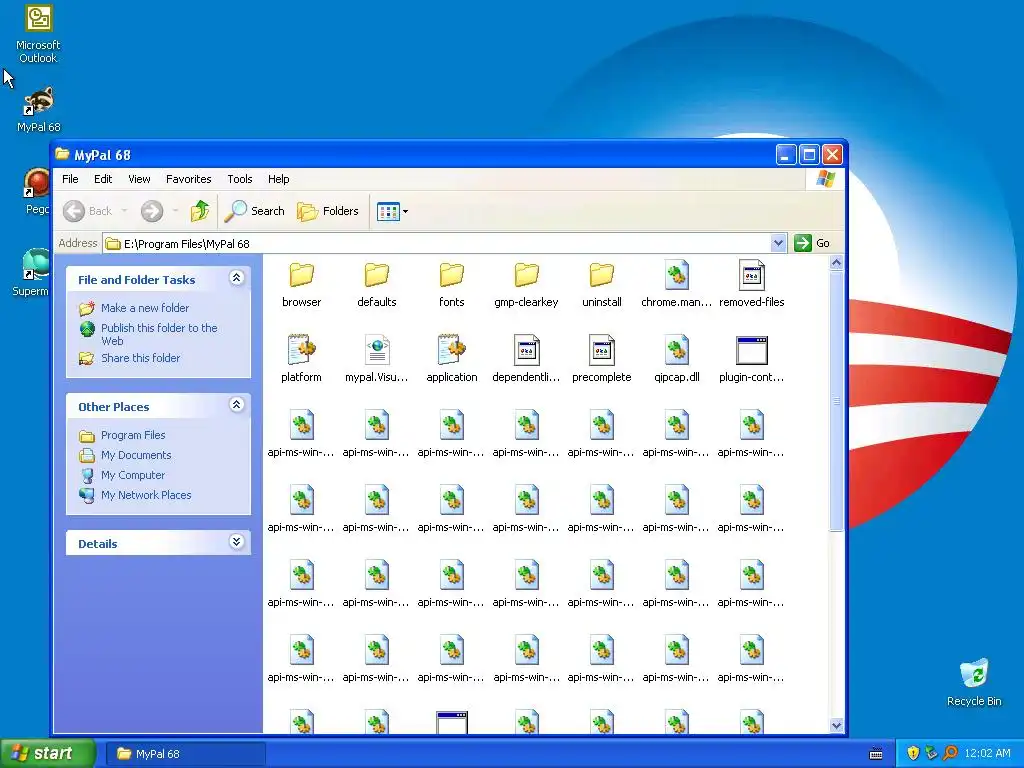Image resolution: width=1024 pixels, height=768 pixels.
Task: Select the chrome.man... file icon
Action: (x=677, y=275)
